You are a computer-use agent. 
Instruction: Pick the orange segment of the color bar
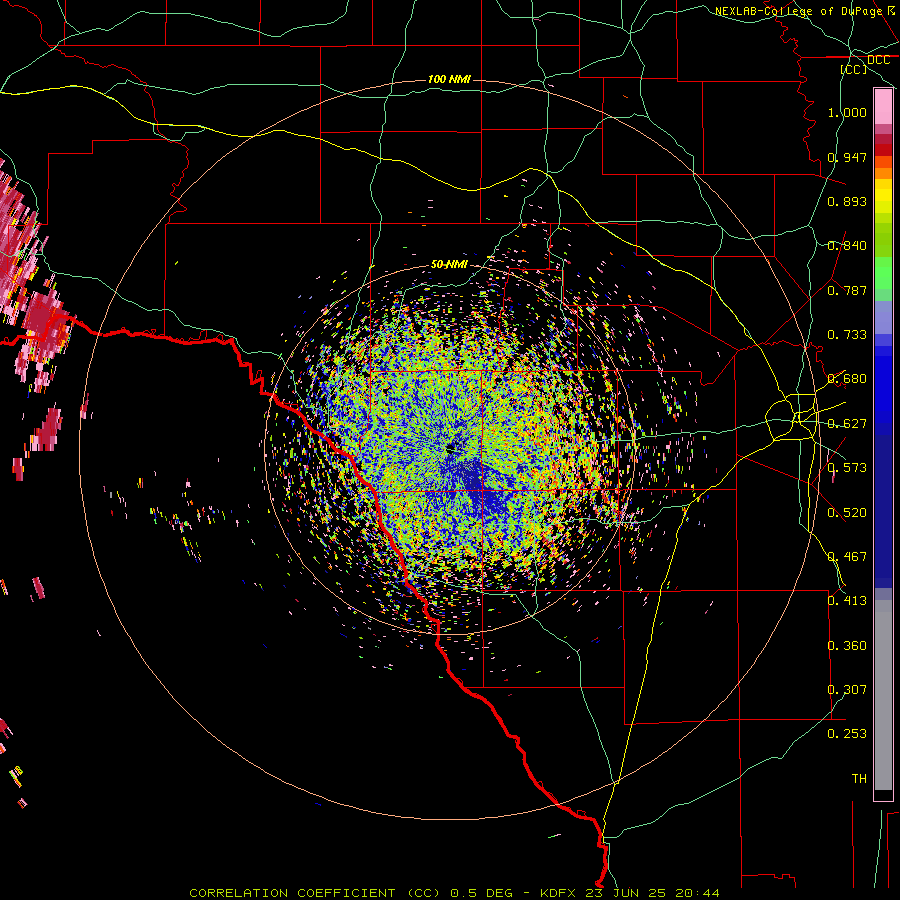(x=883, y=173)
